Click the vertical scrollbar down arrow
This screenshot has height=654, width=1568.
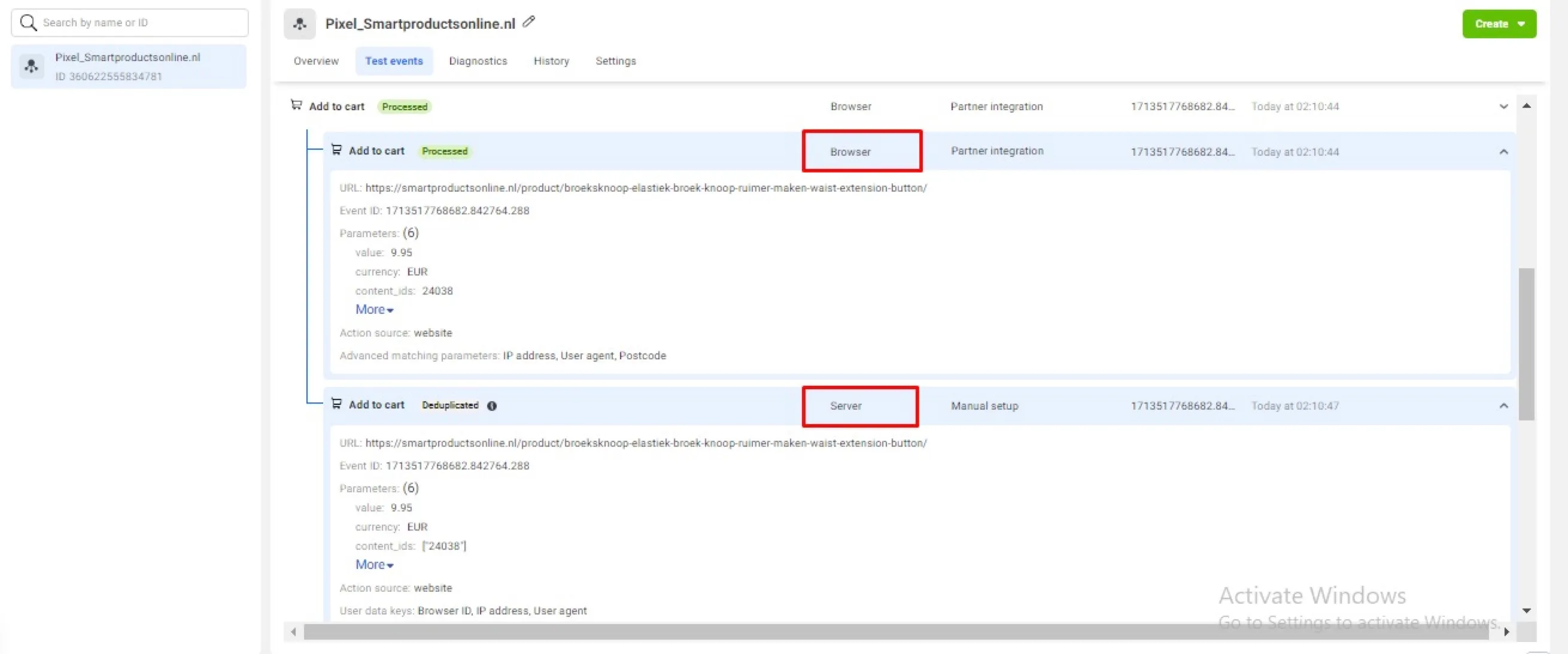click(1526, 610)
